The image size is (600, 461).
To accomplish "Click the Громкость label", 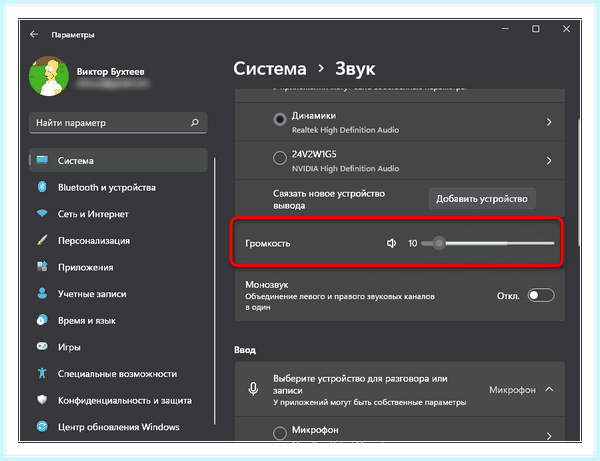I will tap(267, 243).
